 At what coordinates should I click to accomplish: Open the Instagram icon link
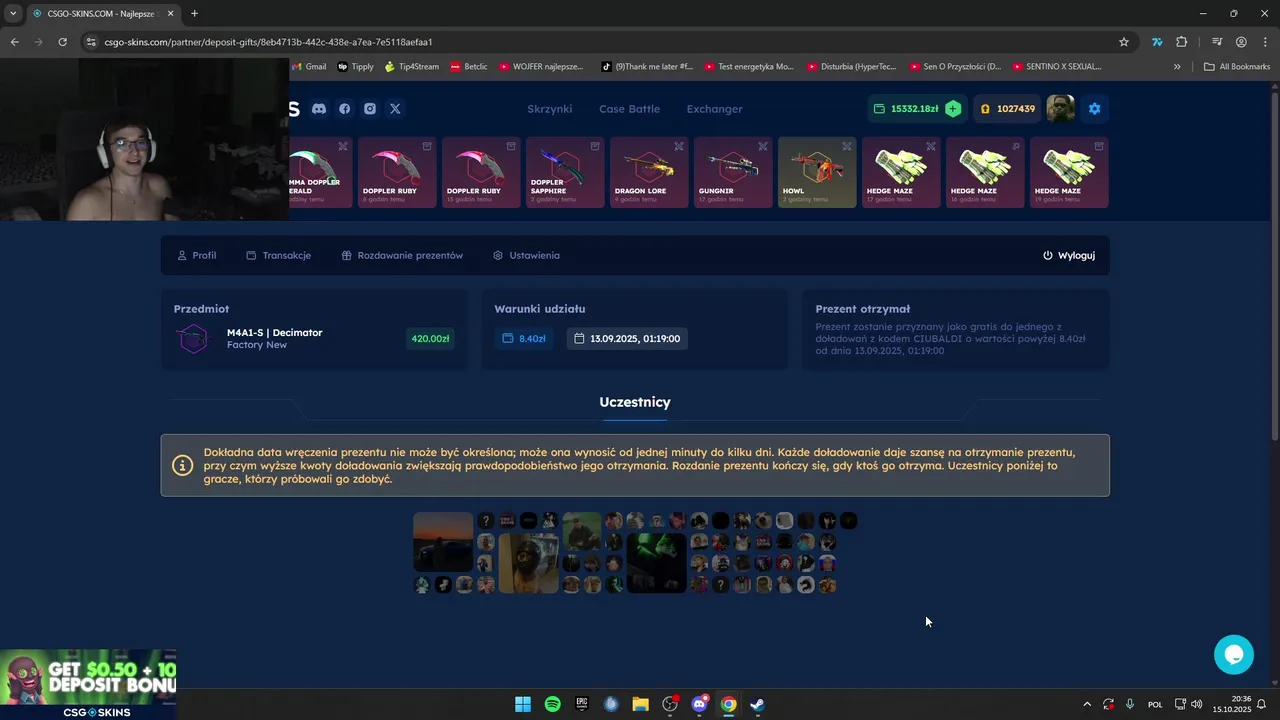(x=370, y=109)
